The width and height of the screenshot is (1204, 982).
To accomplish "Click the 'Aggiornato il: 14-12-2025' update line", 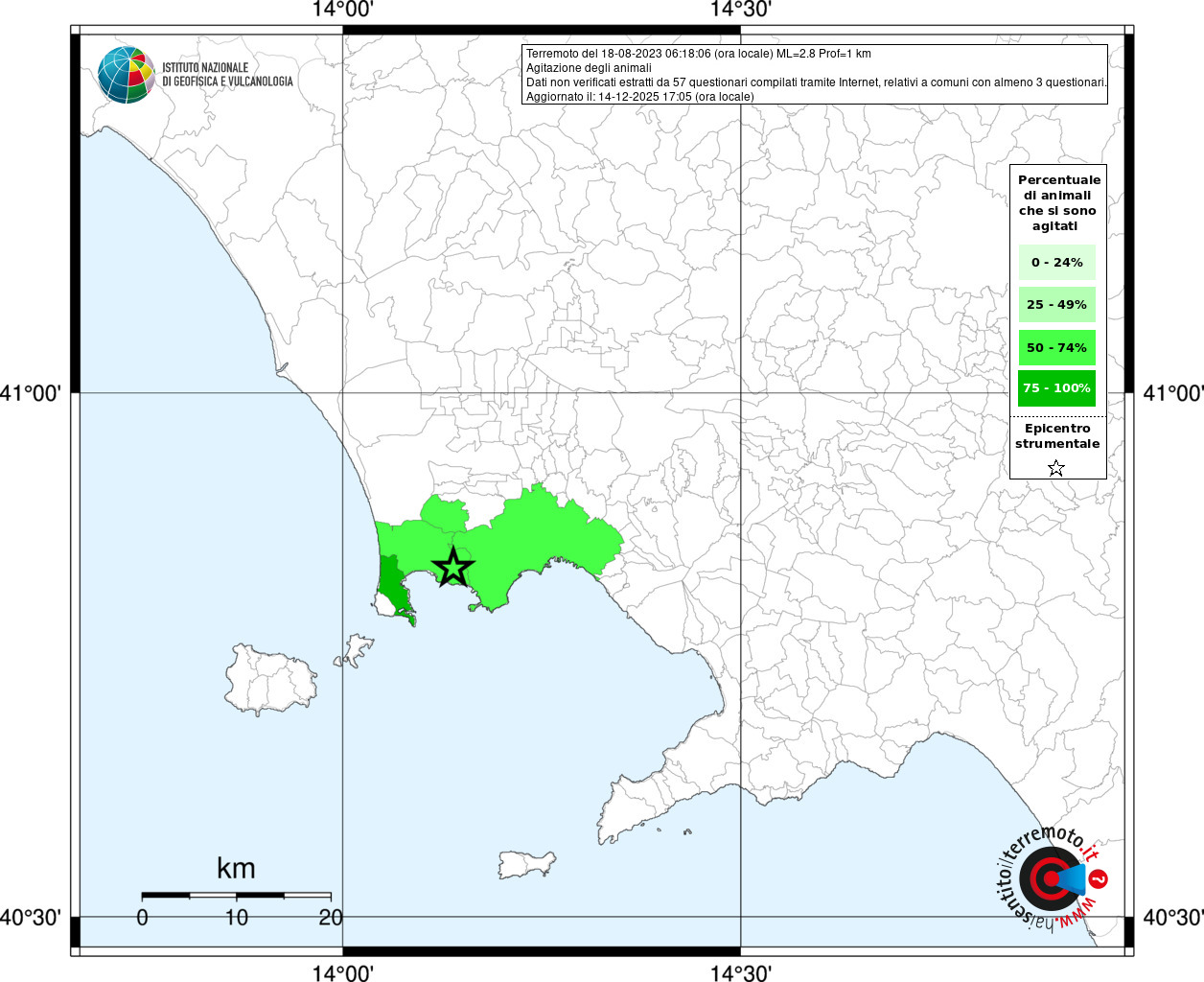I will click(639, 97).
